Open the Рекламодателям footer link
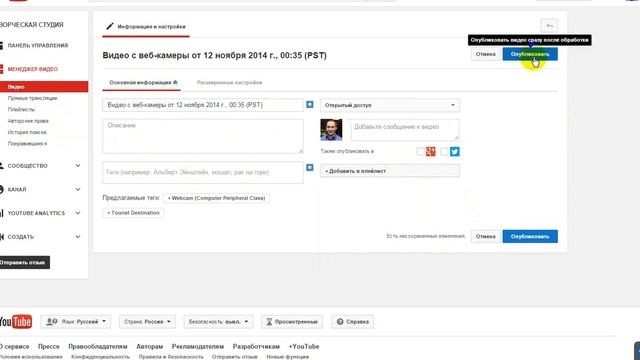This screenshot has width=640, height=360. coord(198,347)
